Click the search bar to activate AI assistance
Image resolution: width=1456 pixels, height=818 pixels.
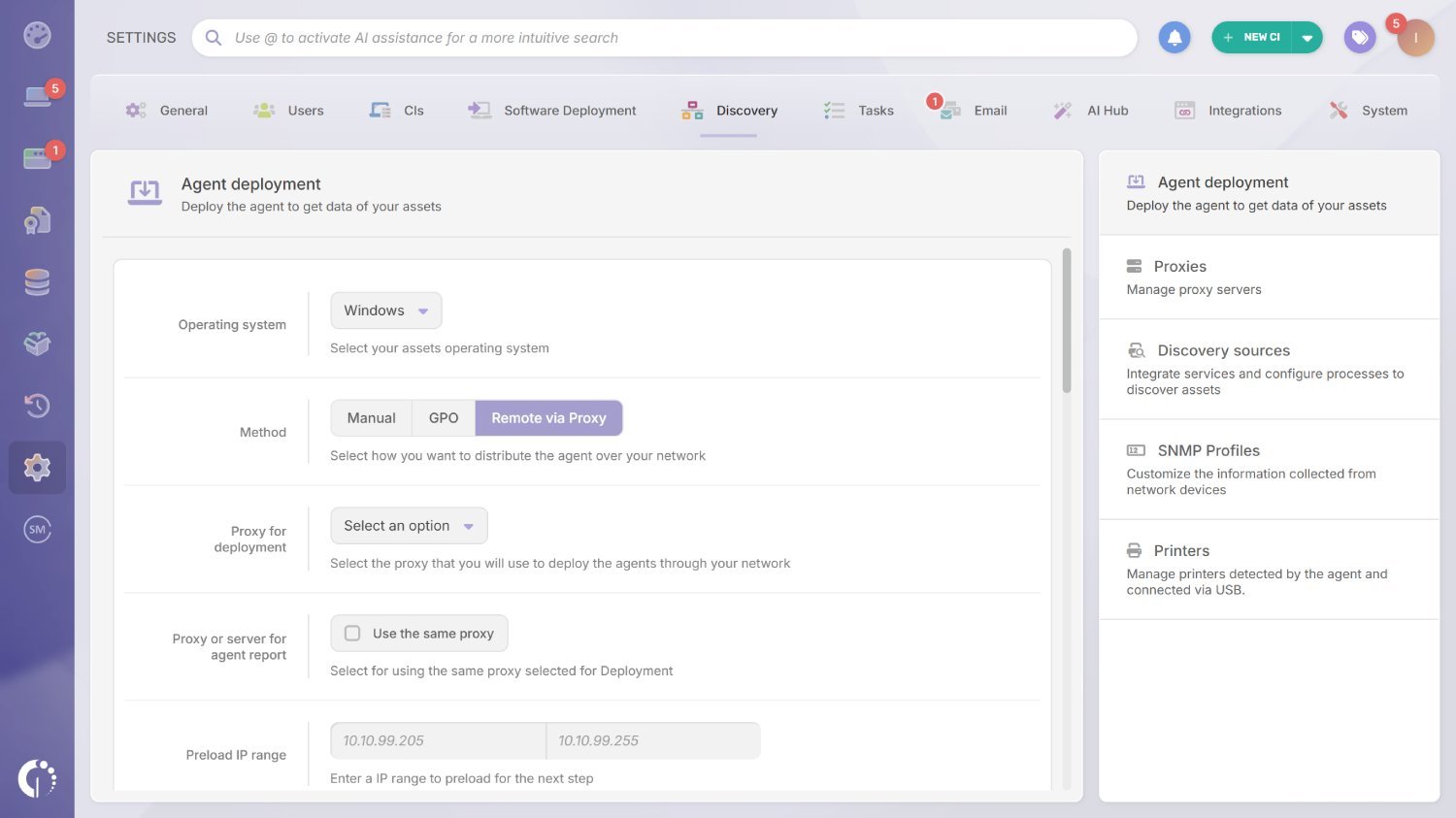[x=665, y=37]
